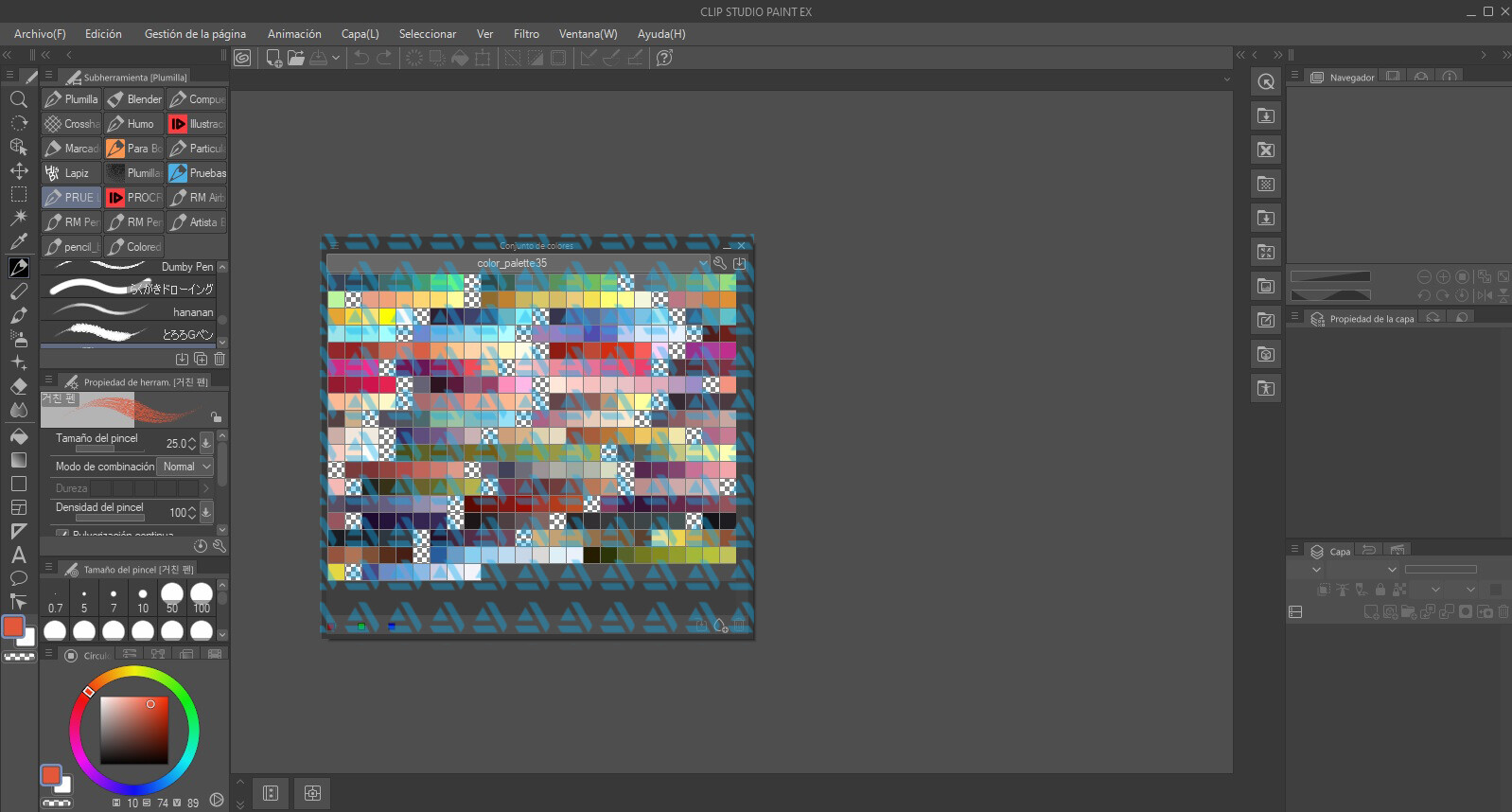
Task: Click the Redo arrow
Action: tap(384, 58)
